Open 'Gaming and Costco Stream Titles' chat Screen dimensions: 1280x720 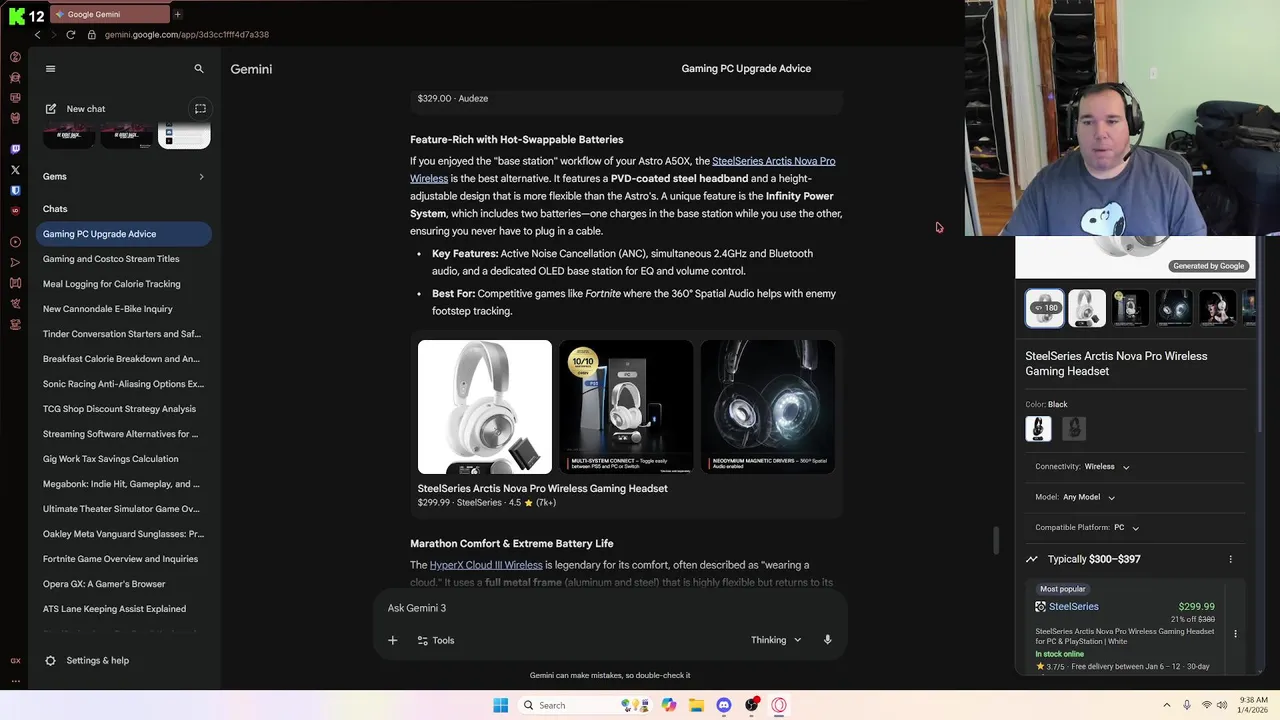(124, 259)
